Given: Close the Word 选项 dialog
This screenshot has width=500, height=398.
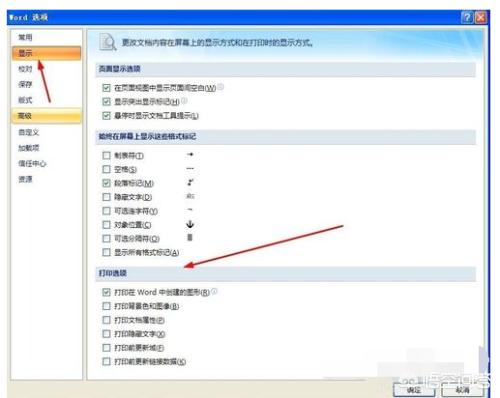Looking at the screenshot, I should click(x=480, y=17).
